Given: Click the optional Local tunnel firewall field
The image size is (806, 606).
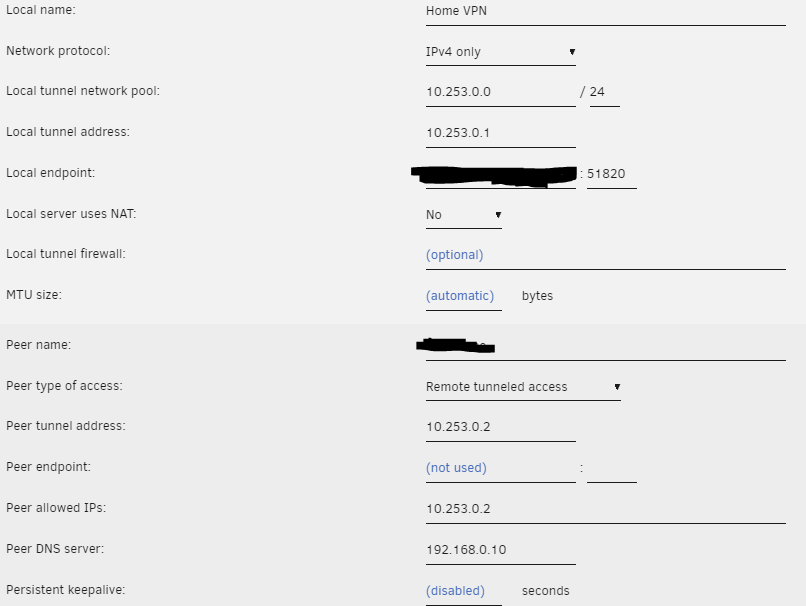Looking at the screenshot, I should pyautogui.click(x=606, y=255).
